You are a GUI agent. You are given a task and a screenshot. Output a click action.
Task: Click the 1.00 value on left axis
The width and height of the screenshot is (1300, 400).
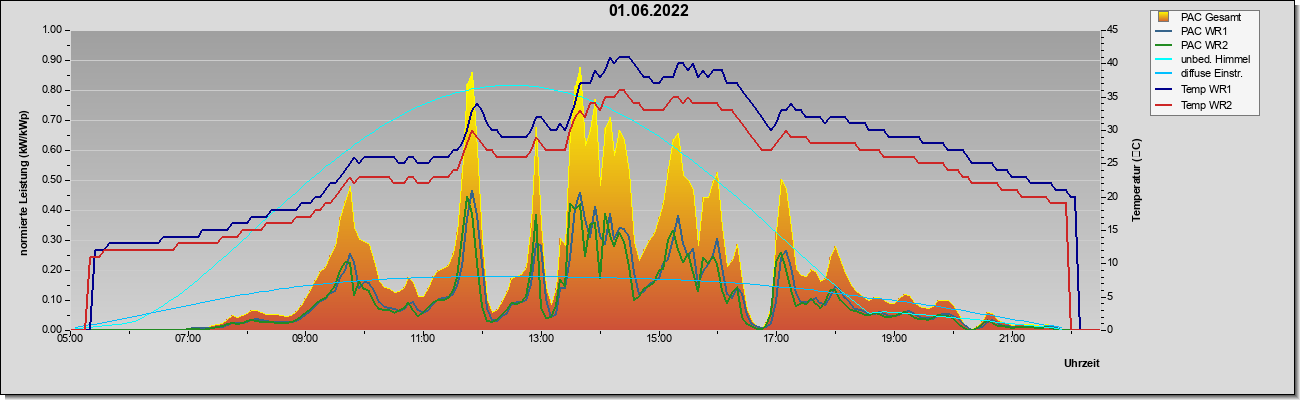click(51, 30)
